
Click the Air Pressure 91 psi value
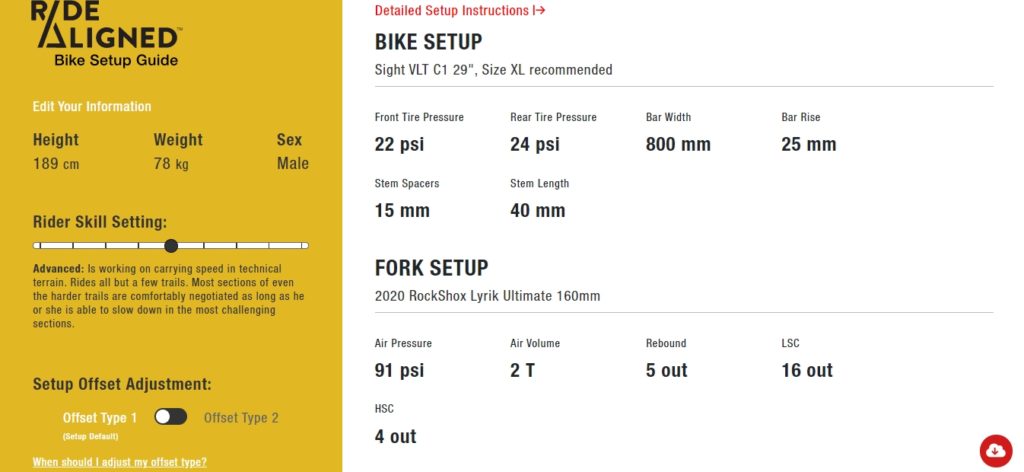pos(399,370)
